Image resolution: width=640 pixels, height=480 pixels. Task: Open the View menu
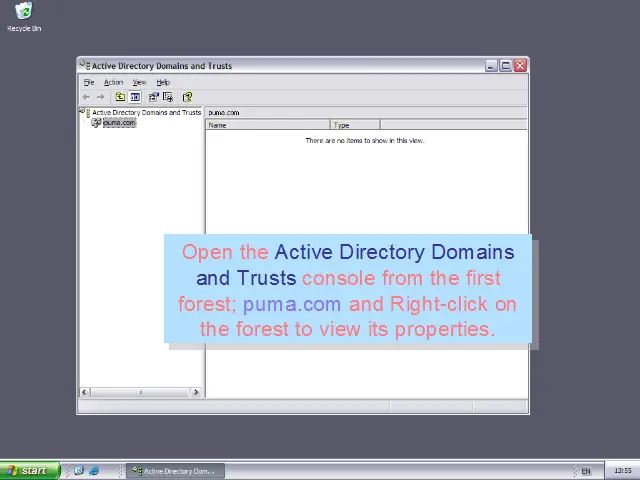[139, 82]
